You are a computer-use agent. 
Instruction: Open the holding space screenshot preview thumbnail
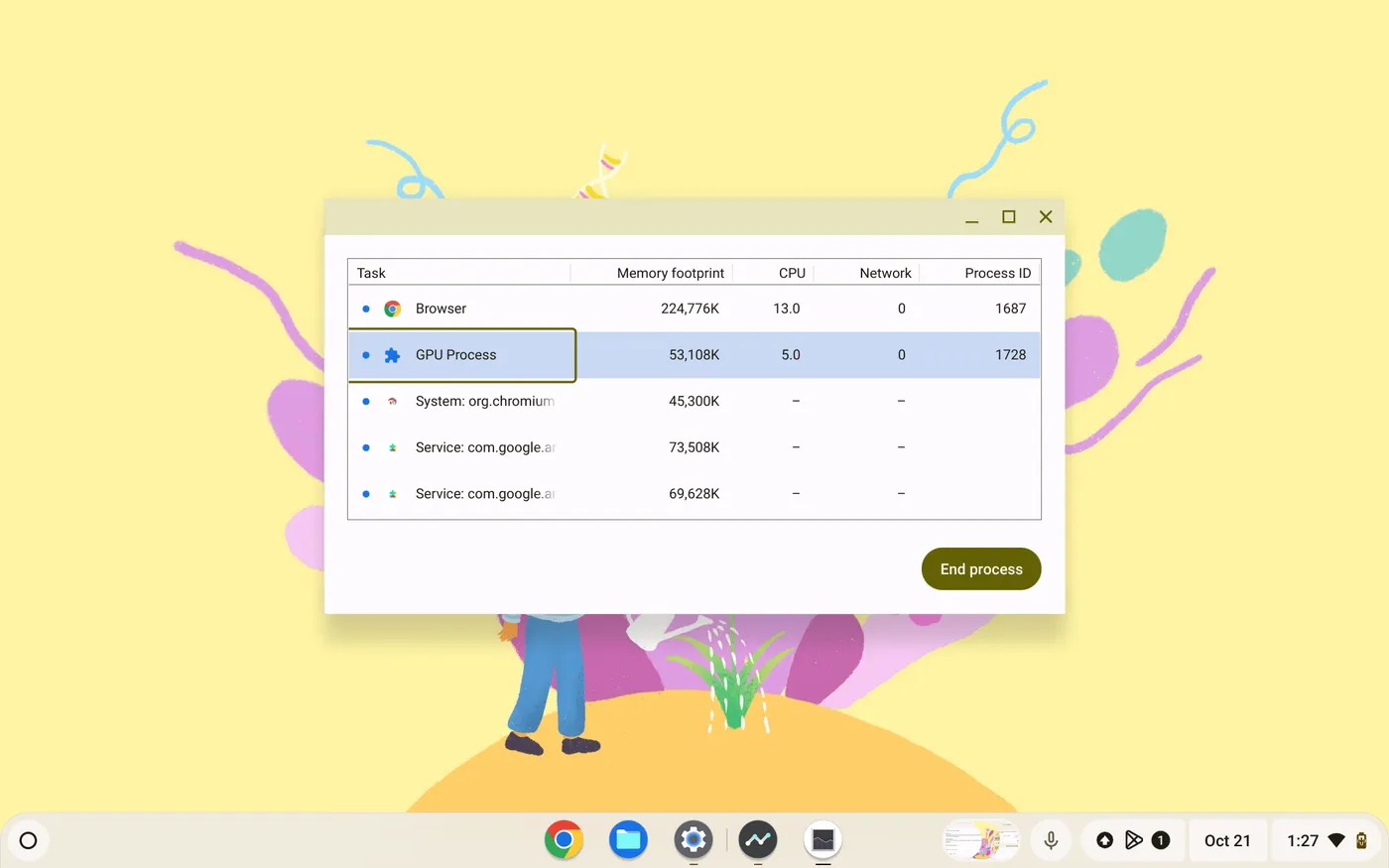pyautogui.click(x=980, y=840)
